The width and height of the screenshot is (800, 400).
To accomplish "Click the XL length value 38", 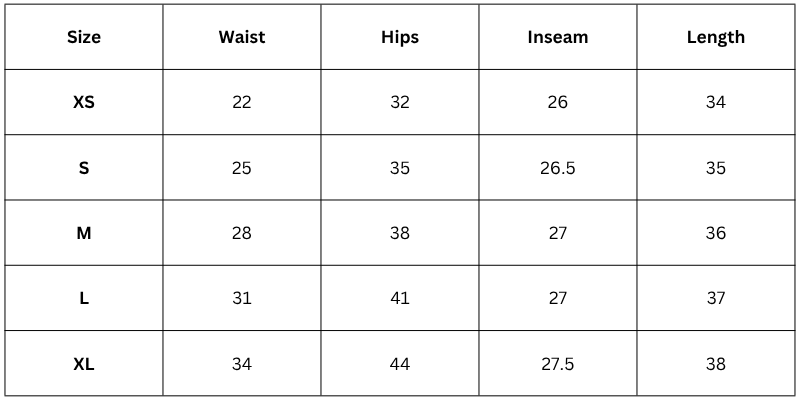I will 716,364.
